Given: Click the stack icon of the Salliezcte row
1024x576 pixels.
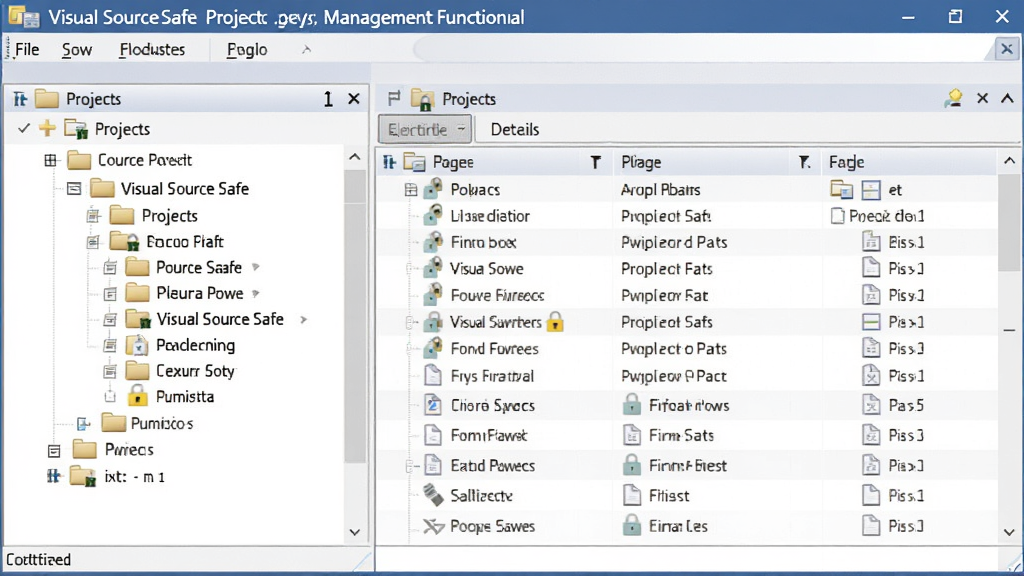Looking at the screenshot, I should click(x=433, y=495).
